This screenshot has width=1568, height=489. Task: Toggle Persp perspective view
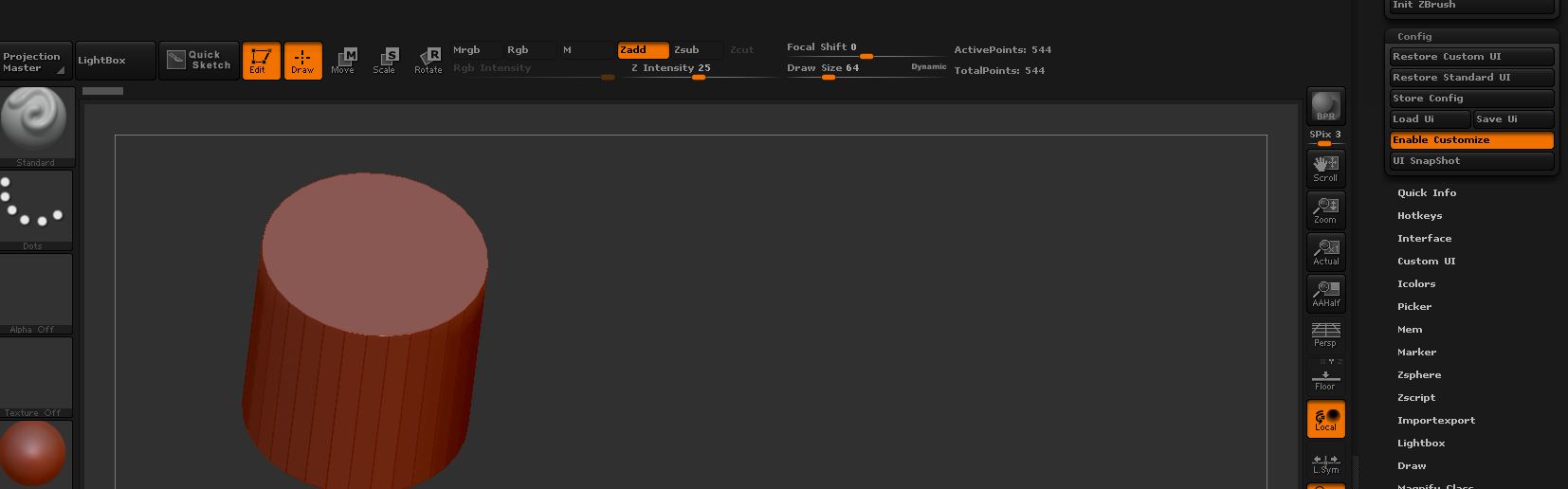coord(1325,335)
